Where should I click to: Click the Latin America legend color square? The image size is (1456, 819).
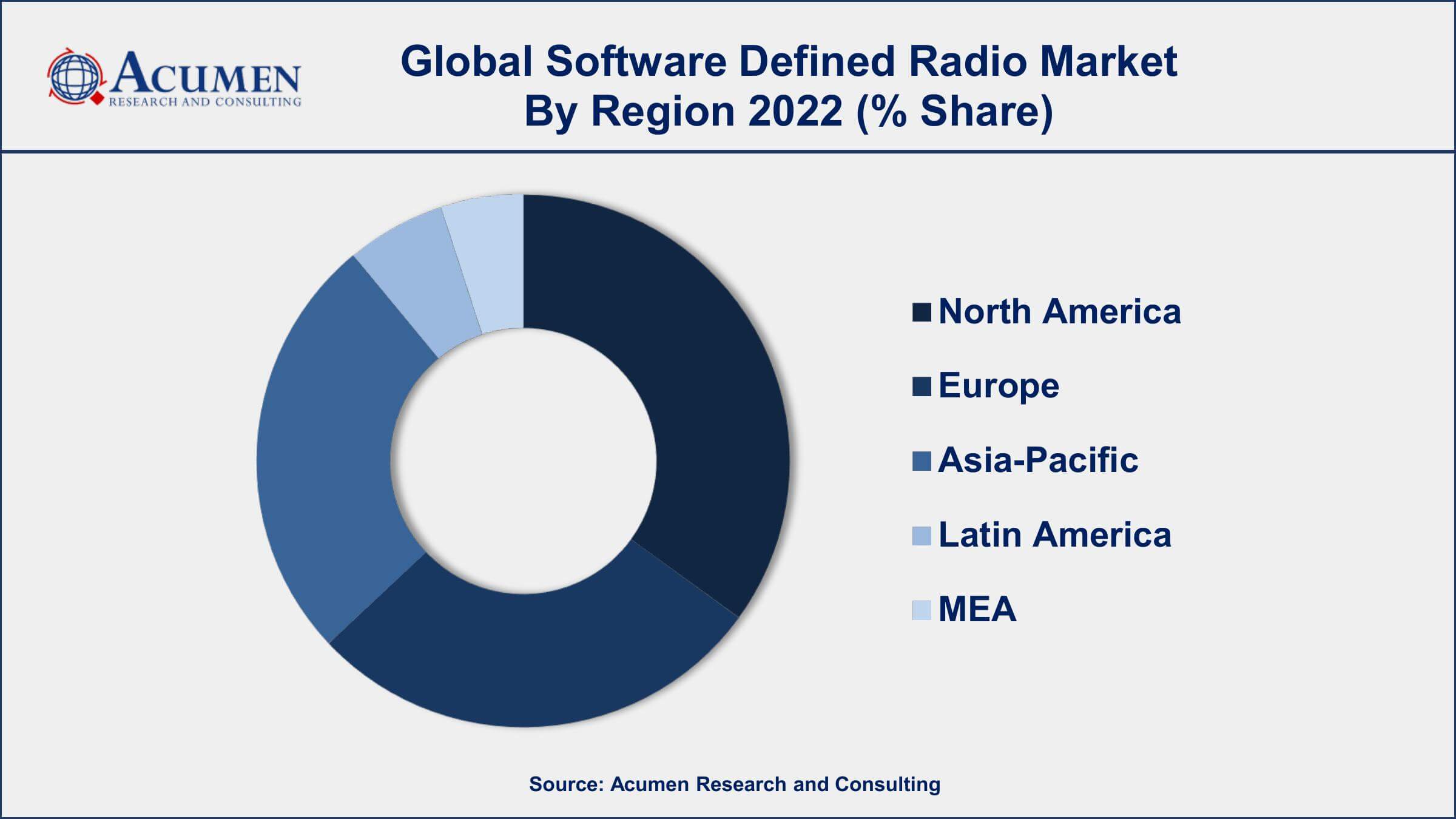tap(921, 536)
